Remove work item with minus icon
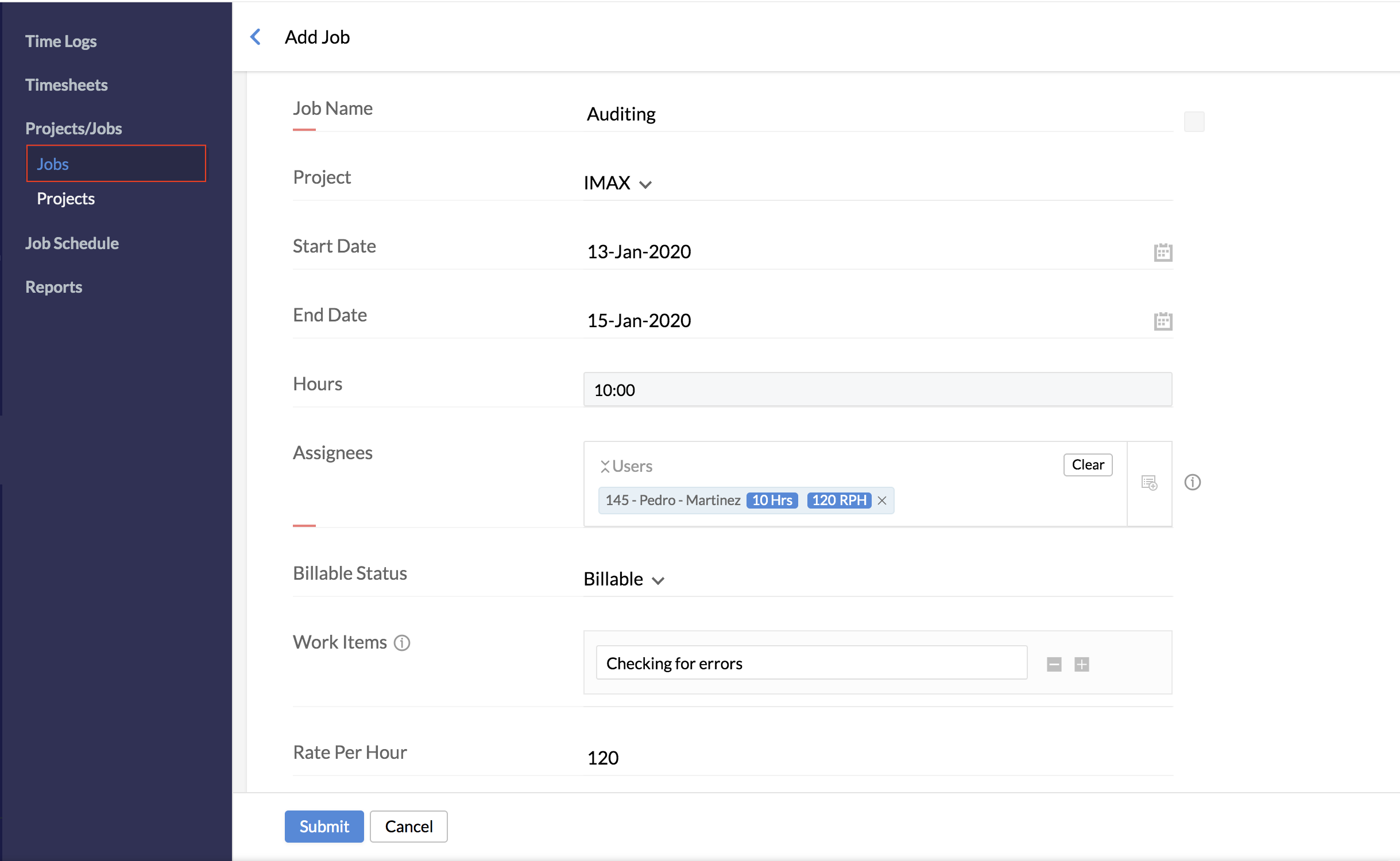The height and width of the screenshot is (861, 1400). point(1054,664)
